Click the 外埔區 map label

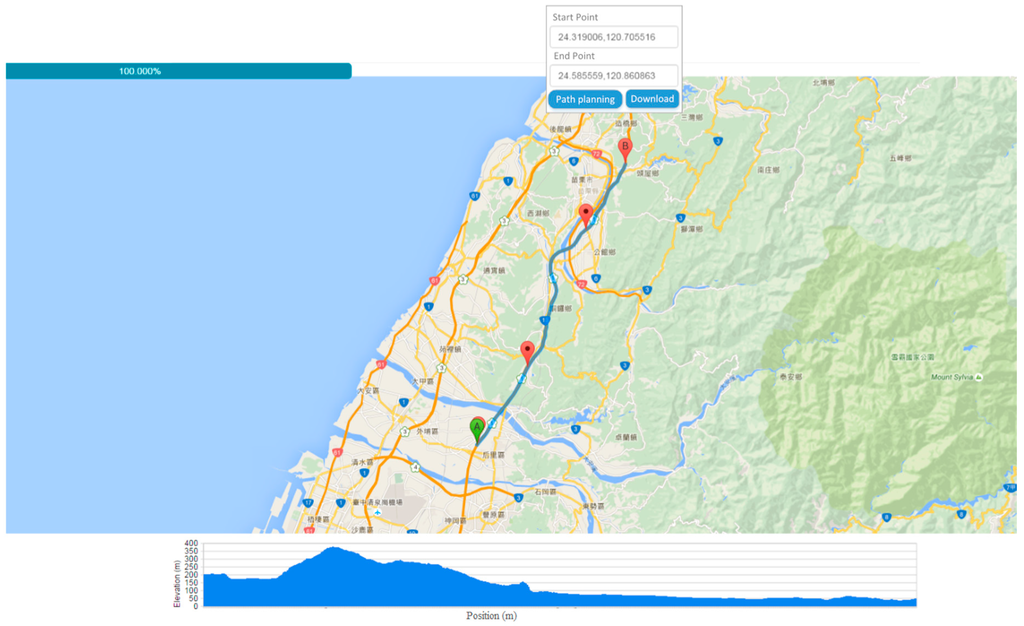[427, 431]
